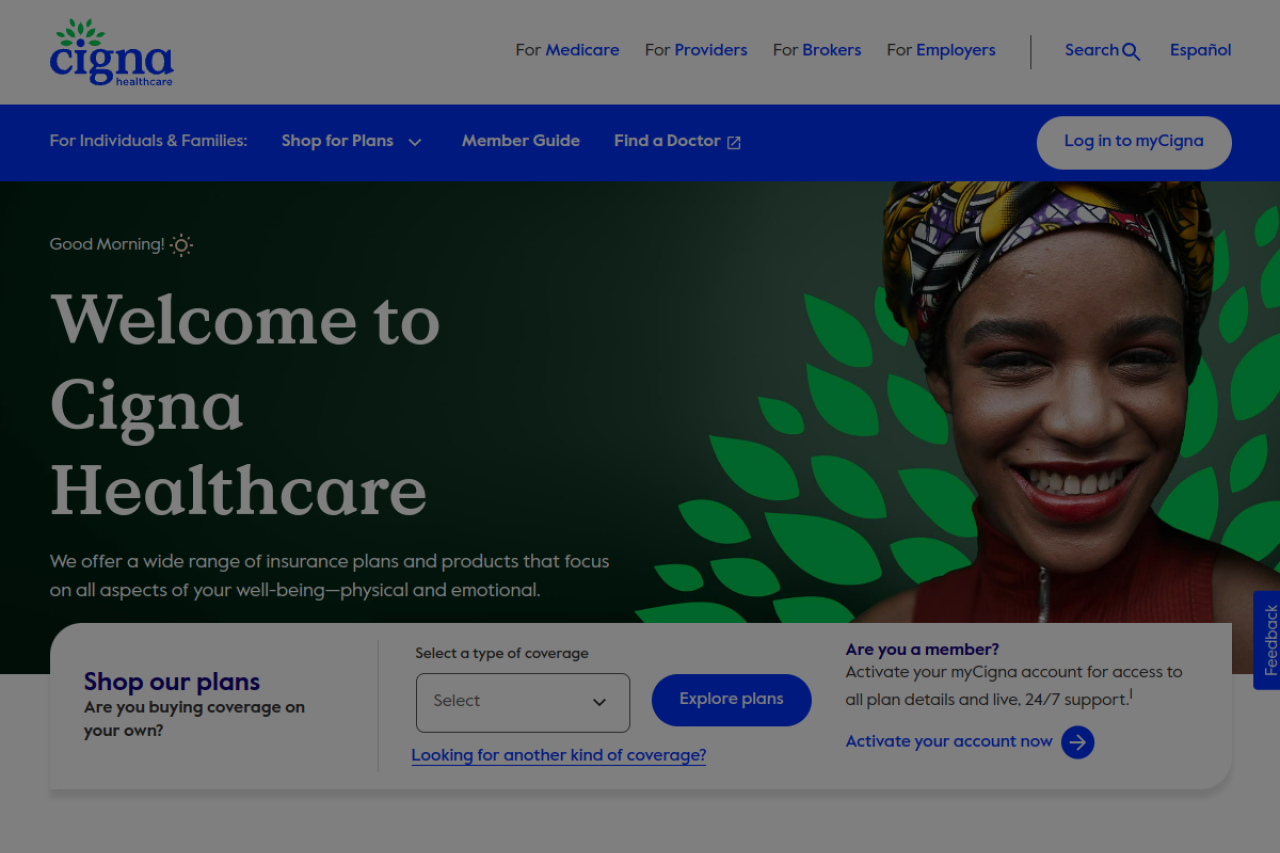Click the chevron inside the coverage Select box

point(599,702)
